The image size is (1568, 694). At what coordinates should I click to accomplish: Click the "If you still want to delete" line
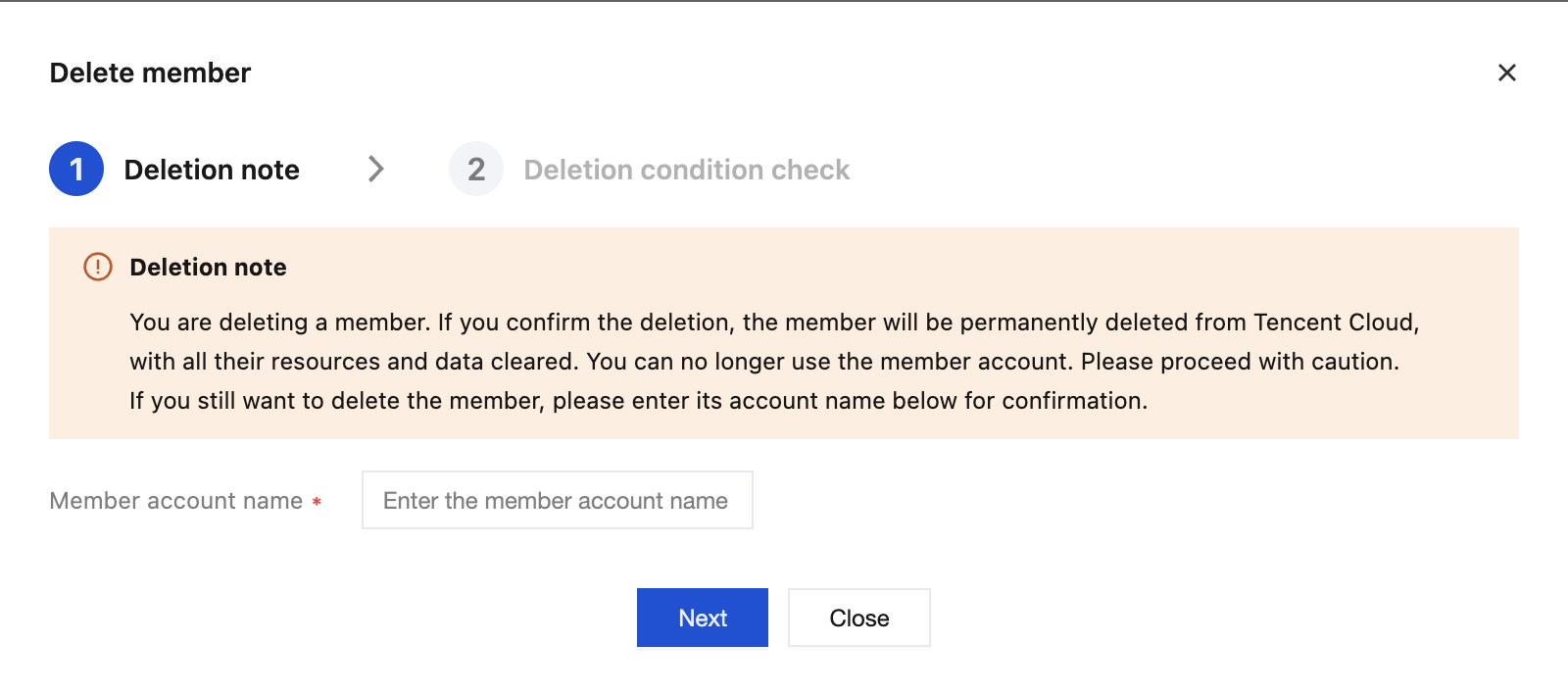point(638,401)
